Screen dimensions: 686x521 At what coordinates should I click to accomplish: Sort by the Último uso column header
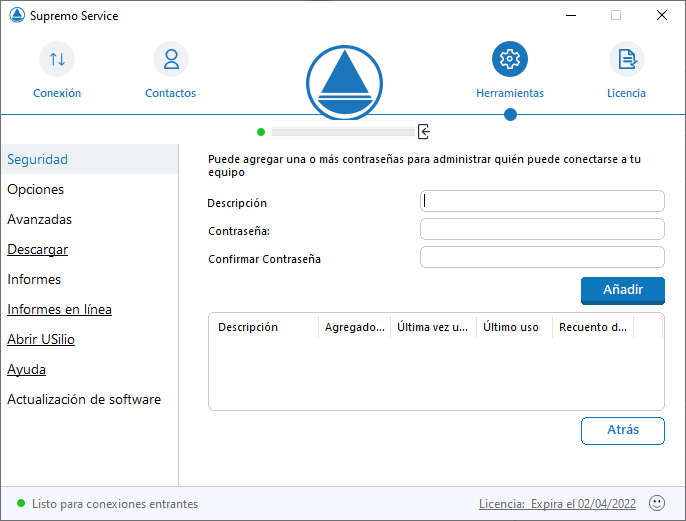click(x=514, y=327)
